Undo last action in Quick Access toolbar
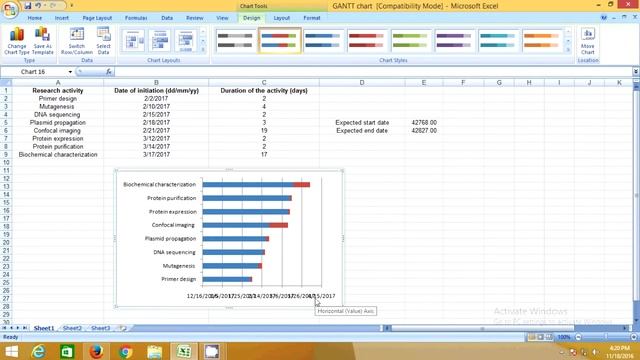Image resolution: width=640 pixels, height=360 pixels. click(x=38, y=6)
